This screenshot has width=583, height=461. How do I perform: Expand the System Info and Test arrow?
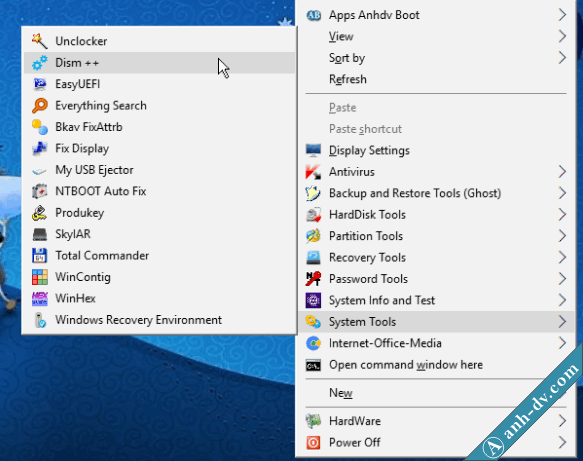[562, 300]
